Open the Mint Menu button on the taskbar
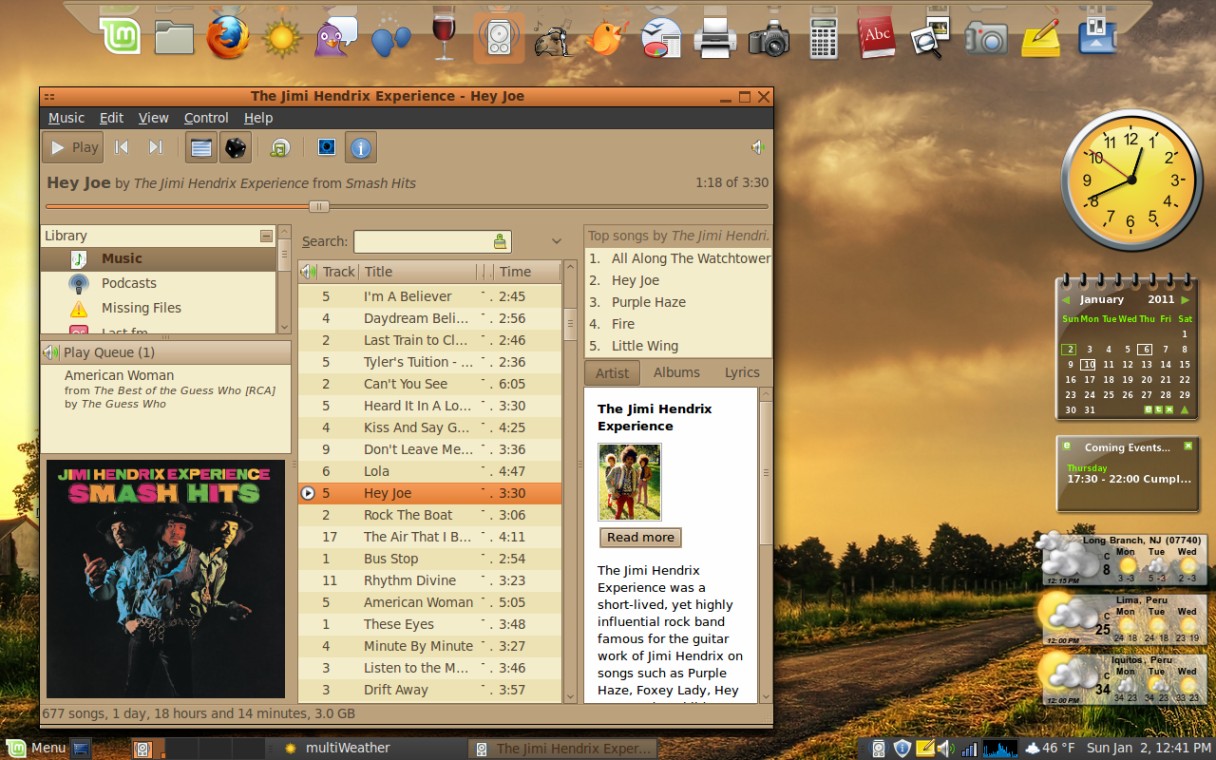The width and height of the screenshot is (1216, 760). point(37,748)
